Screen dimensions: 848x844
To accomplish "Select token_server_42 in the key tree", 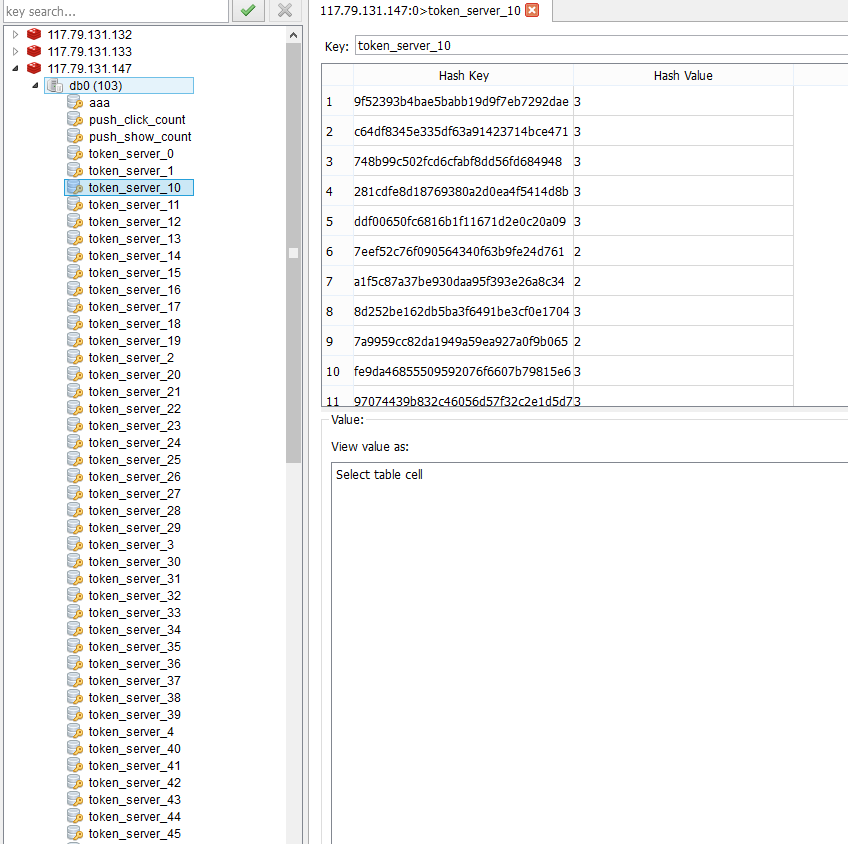I will [x=135, y=783].
